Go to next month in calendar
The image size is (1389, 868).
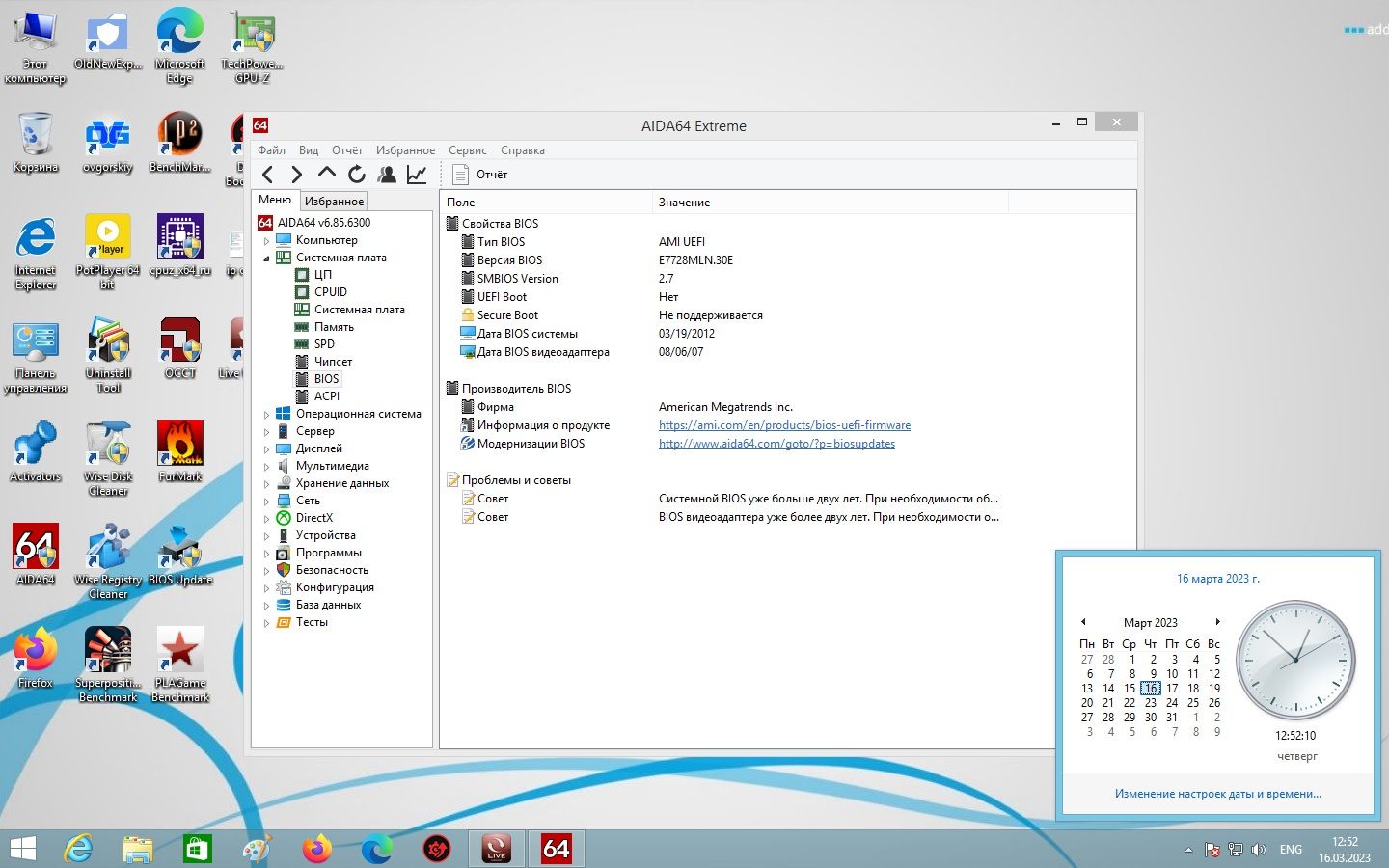[x=1218, y=622]
